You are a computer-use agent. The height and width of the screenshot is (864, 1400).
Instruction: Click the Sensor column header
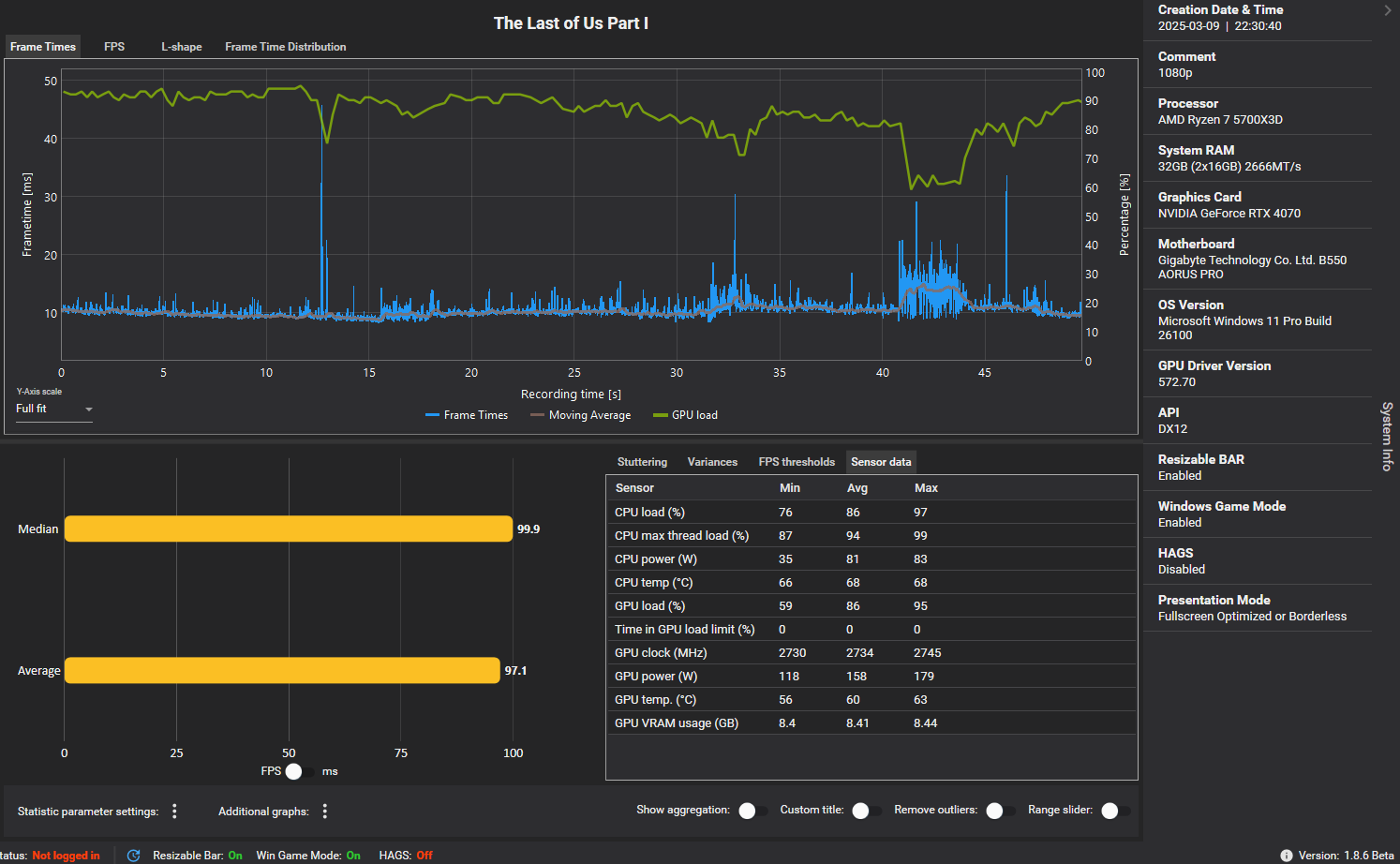(x=634, y=488)
